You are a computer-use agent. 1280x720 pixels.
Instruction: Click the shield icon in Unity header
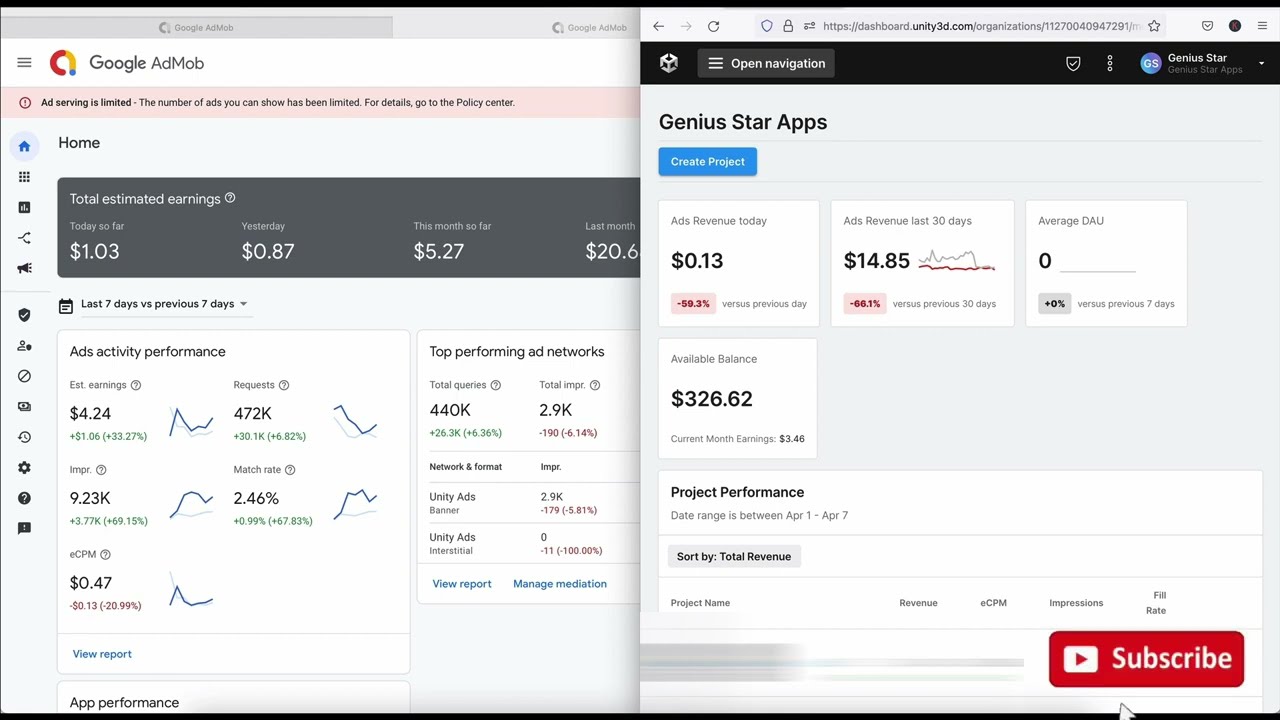tap(1073, 63)
